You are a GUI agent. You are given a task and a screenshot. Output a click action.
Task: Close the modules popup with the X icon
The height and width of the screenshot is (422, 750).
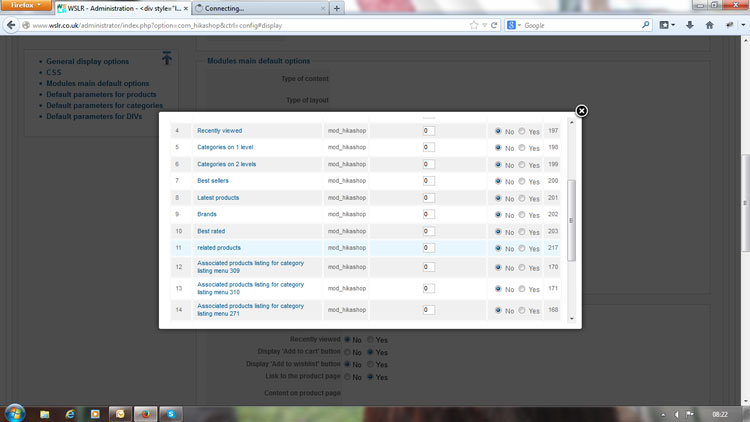click(x=581, y=111)
